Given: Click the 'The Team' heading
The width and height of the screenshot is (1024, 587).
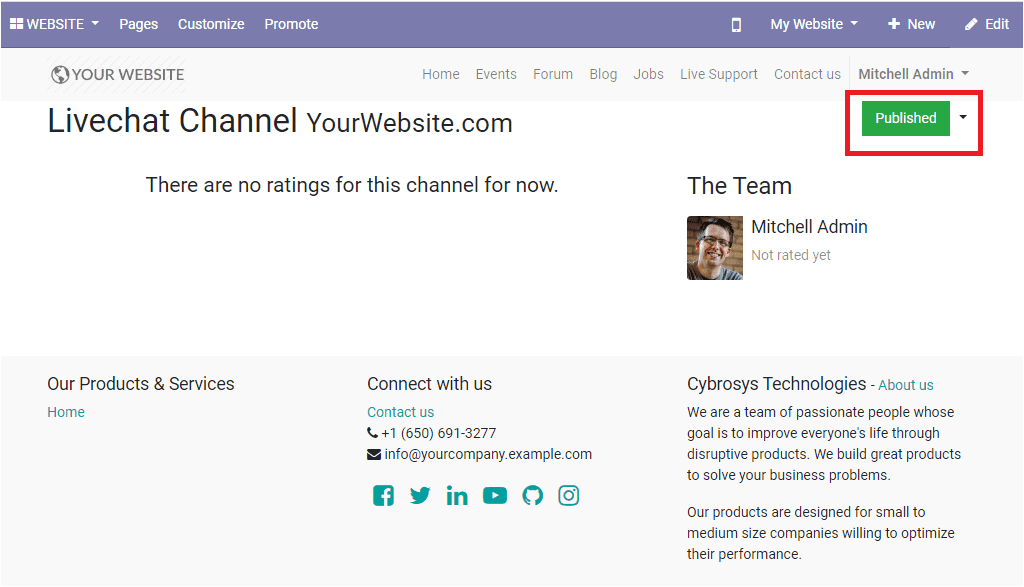Looking at the screenshot, I should click(x=739, y=186).
